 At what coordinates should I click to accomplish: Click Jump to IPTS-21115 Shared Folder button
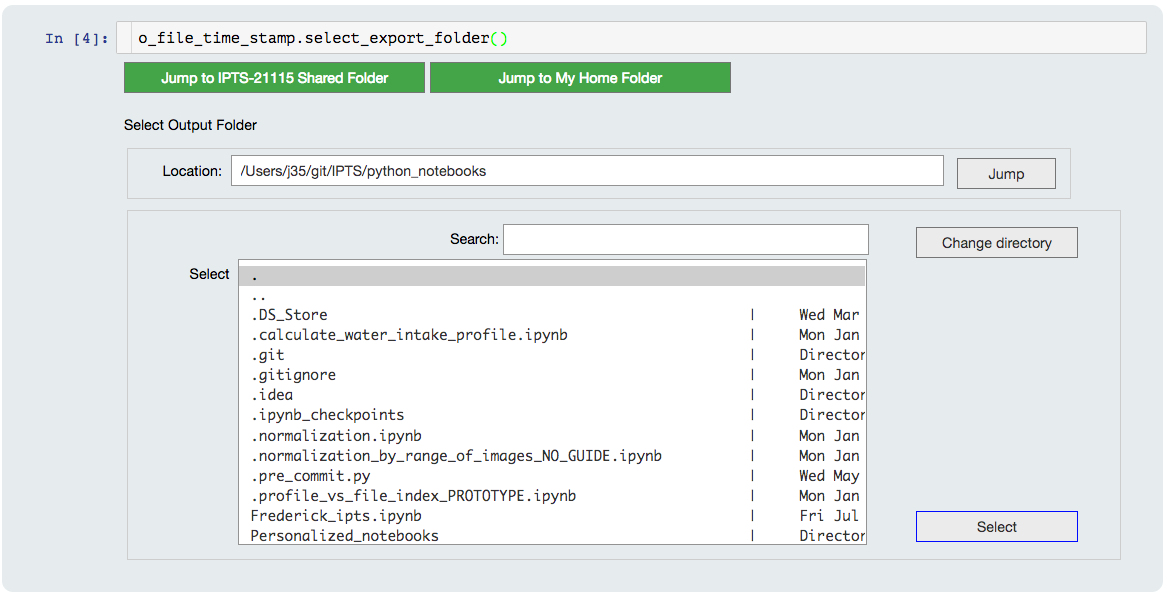click(x=274, y=78)
